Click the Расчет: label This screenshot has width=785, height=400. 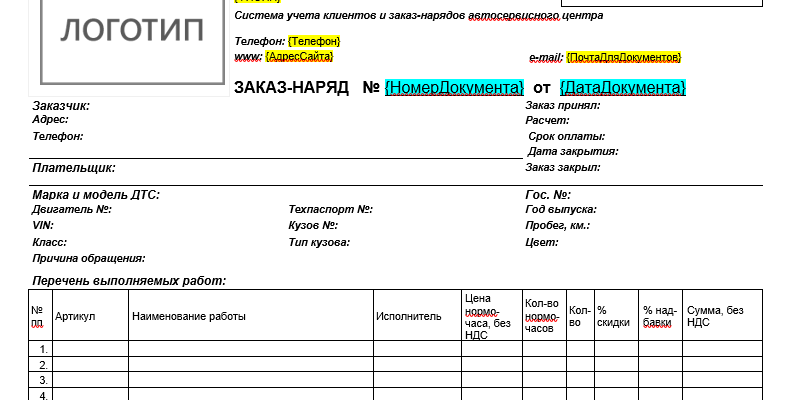[547, 121]
